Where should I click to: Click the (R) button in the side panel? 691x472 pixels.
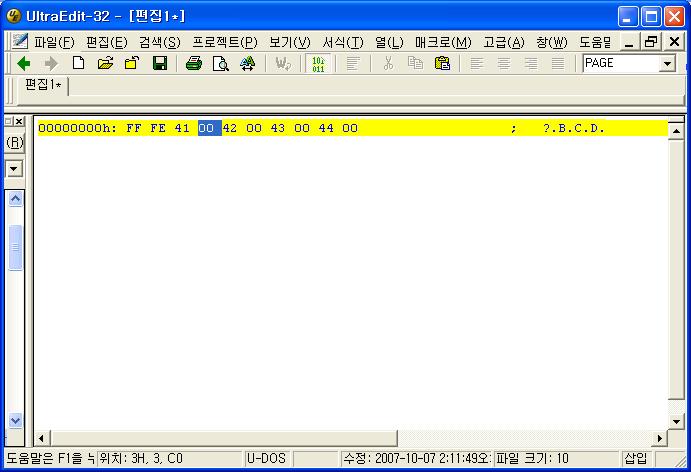point(15,142)
